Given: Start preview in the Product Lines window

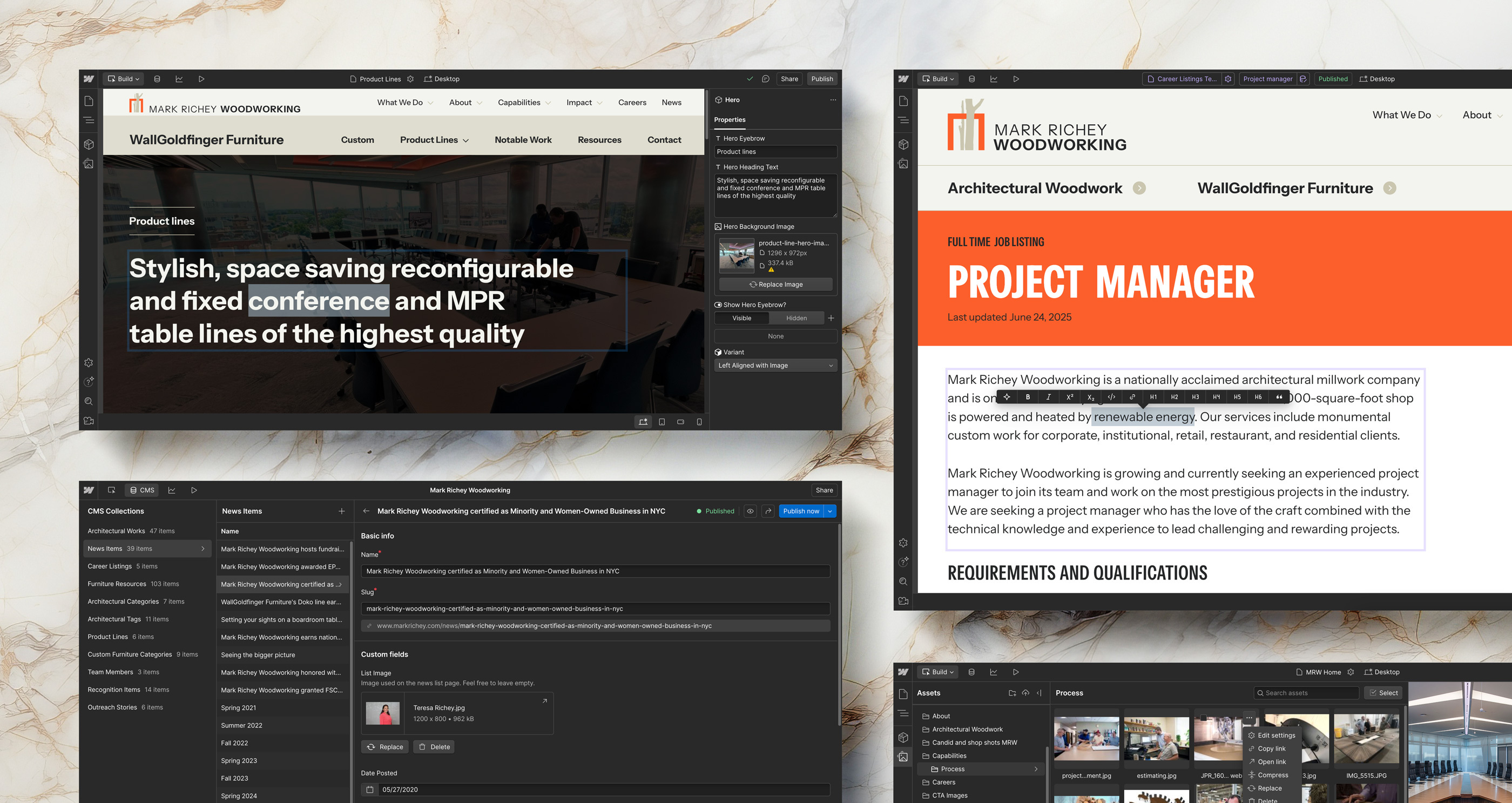Looking at the screenshot, I should [201, 79].
